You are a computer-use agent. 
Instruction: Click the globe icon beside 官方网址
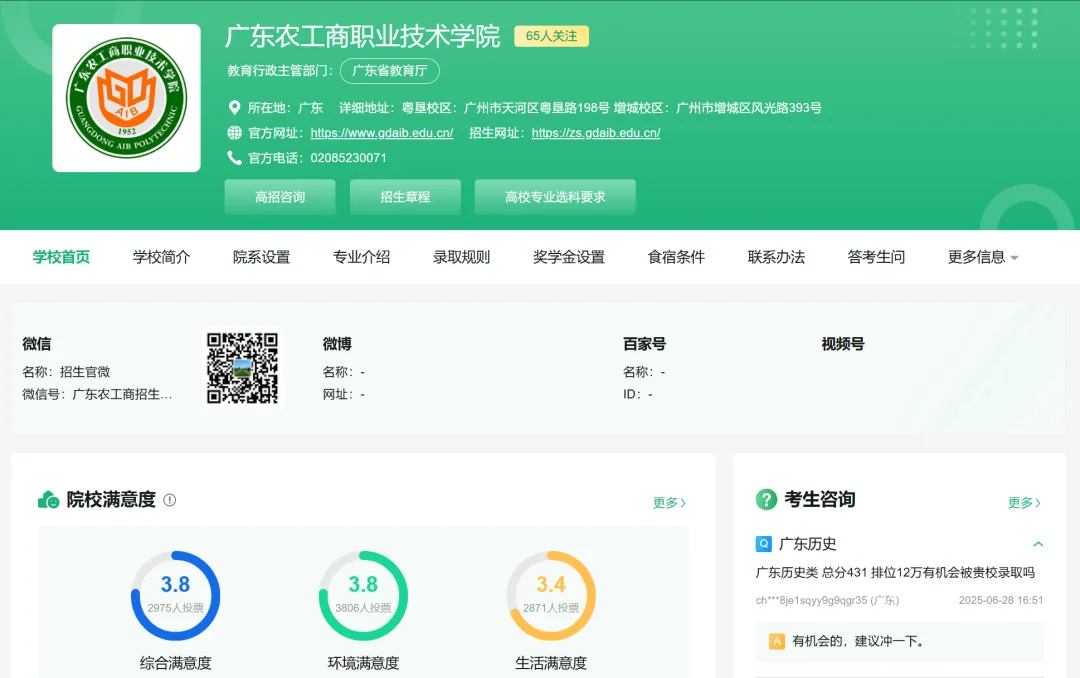coord(234,132)
